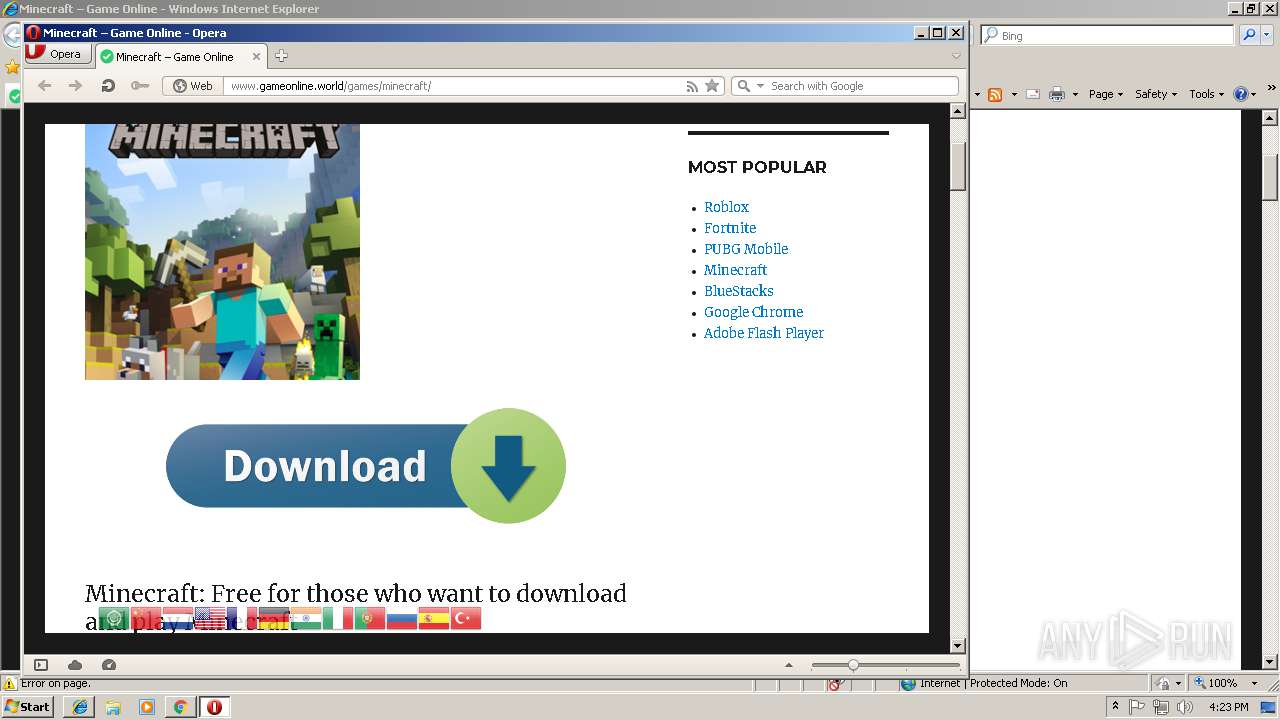This screenshot has width=1280, height=720.
Task: Open Opera view options arrow beside zoom slider
Action: [789, 665]
